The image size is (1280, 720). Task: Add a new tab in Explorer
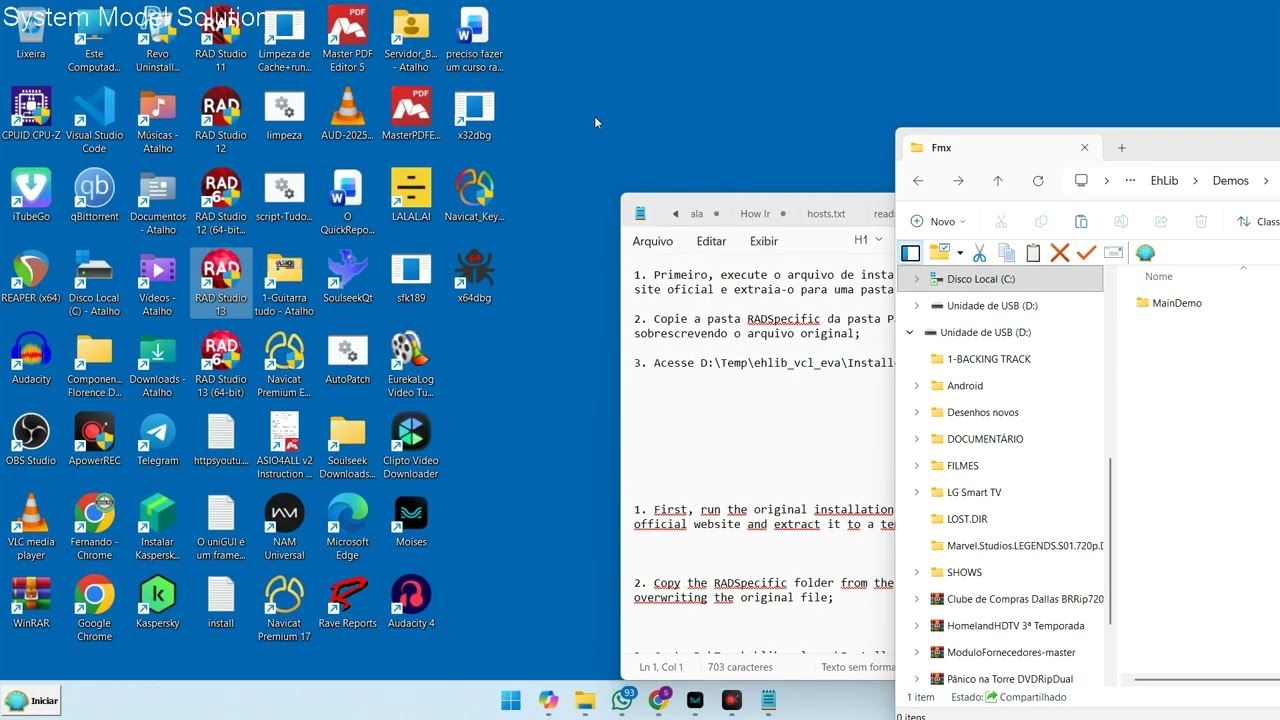tap(1121, 147)
